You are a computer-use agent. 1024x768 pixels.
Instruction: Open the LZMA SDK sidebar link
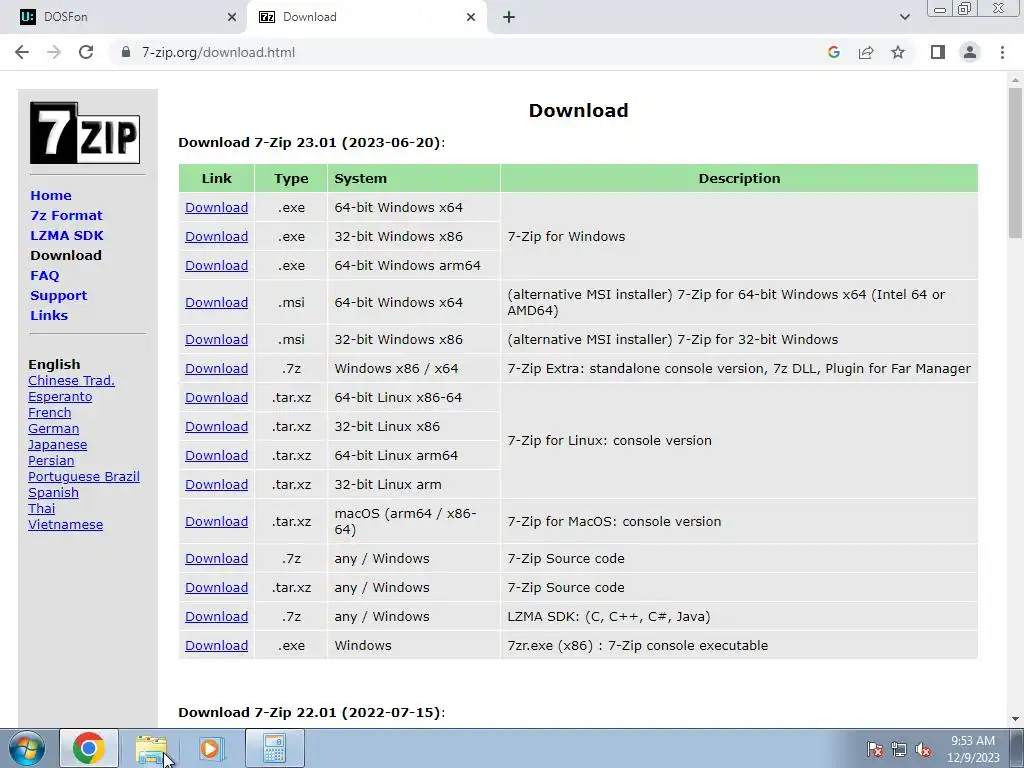click(x=67, y=236)
